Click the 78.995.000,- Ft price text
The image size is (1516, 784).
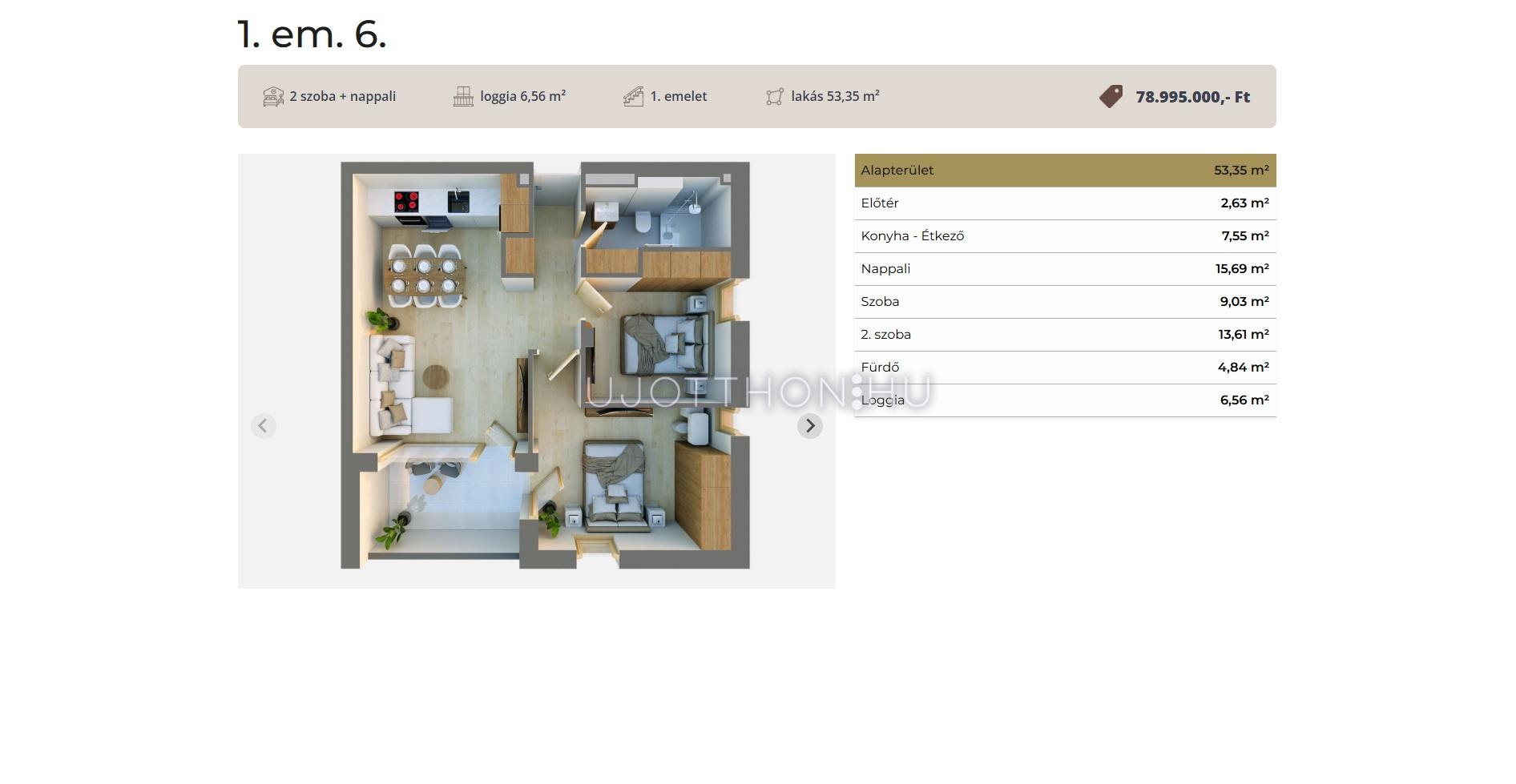tap(1192, 97)
